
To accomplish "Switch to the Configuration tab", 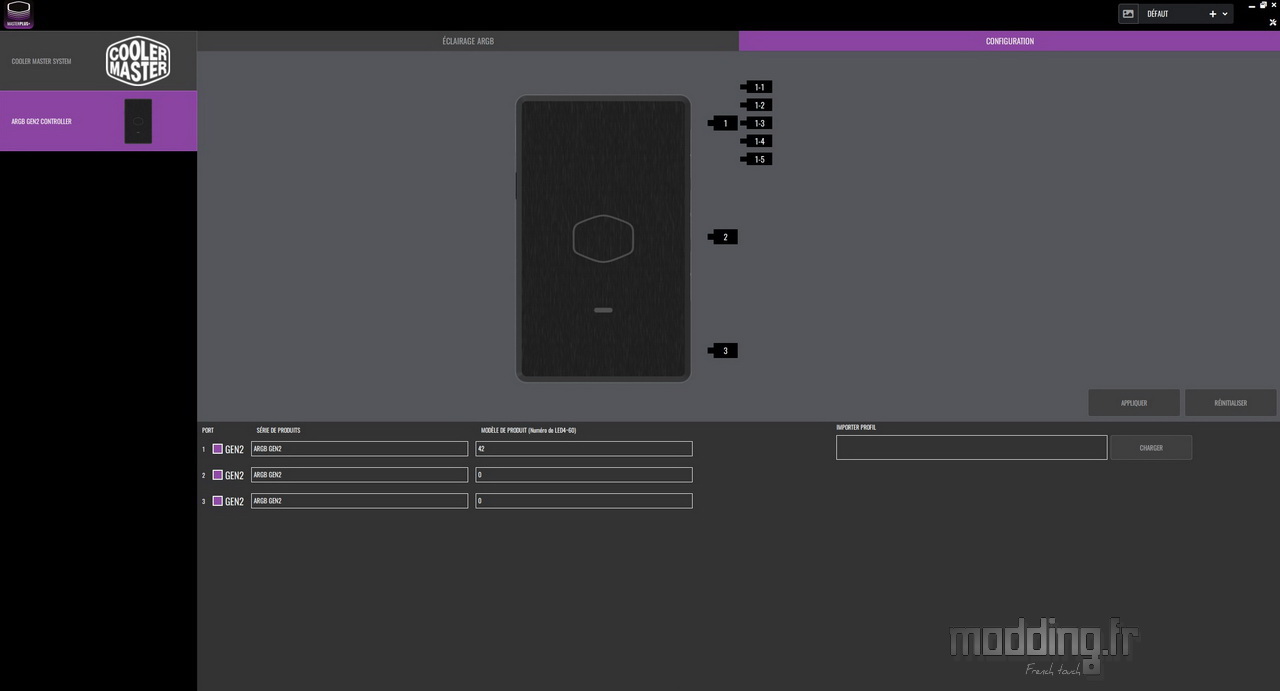I will click(1009, 41).
